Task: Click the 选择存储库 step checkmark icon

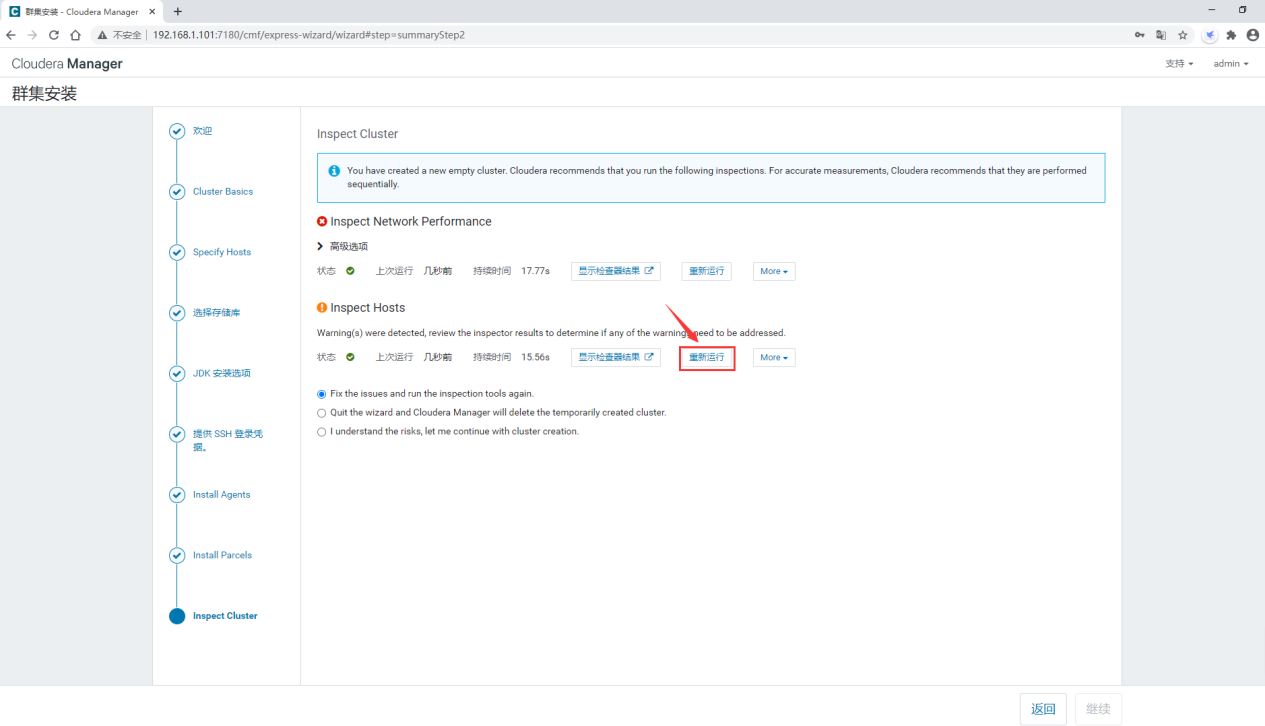Action: coord(177,313)
